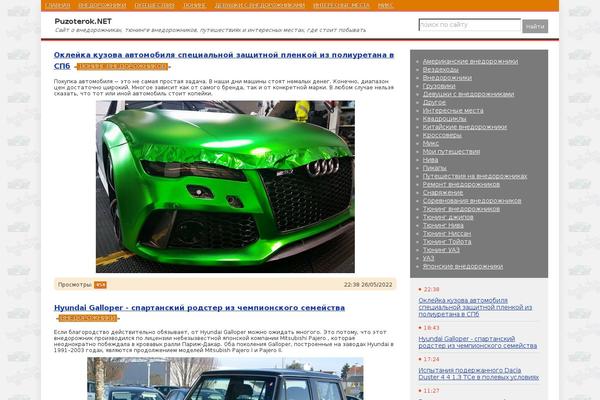Click the 11:27 timestamp in recent posts
Viewport: 600px width, 400px height.
click(431, 391)
